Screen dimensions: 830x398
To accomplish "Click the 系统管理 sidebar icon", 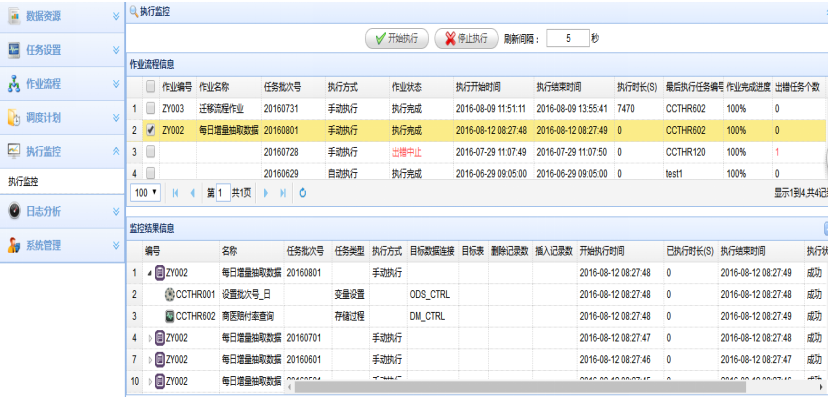I will click(x=14, y=245).
